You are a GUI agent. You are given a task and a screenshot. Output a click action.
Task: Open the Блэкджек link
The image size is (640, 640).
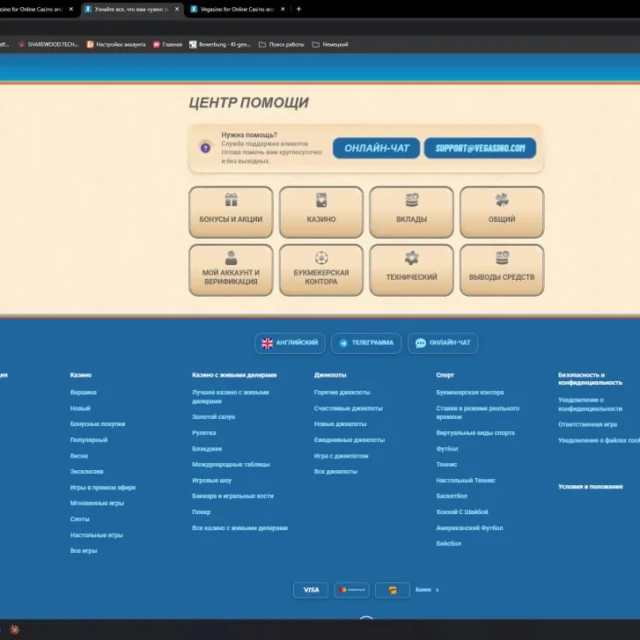tap(207, 449)
